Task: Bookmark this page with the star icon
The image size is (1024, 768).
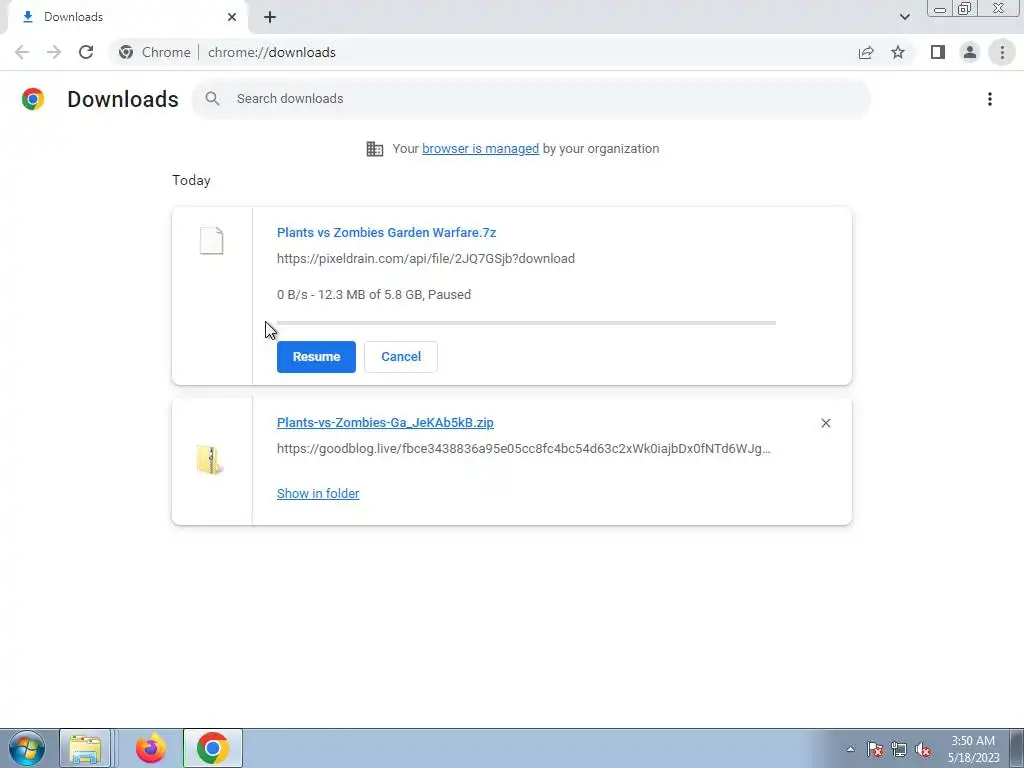Action: tap(898, 52)
